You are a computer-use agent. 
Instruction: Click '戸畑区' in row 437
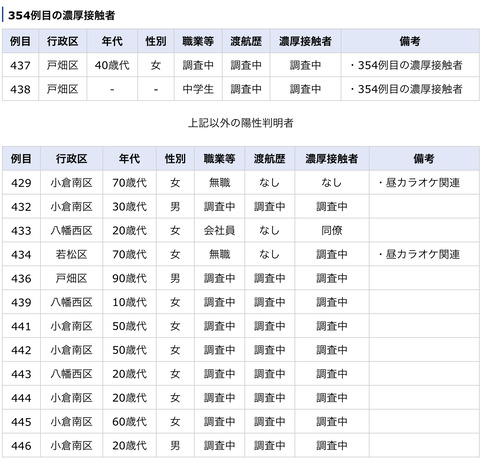coord(63,65)
